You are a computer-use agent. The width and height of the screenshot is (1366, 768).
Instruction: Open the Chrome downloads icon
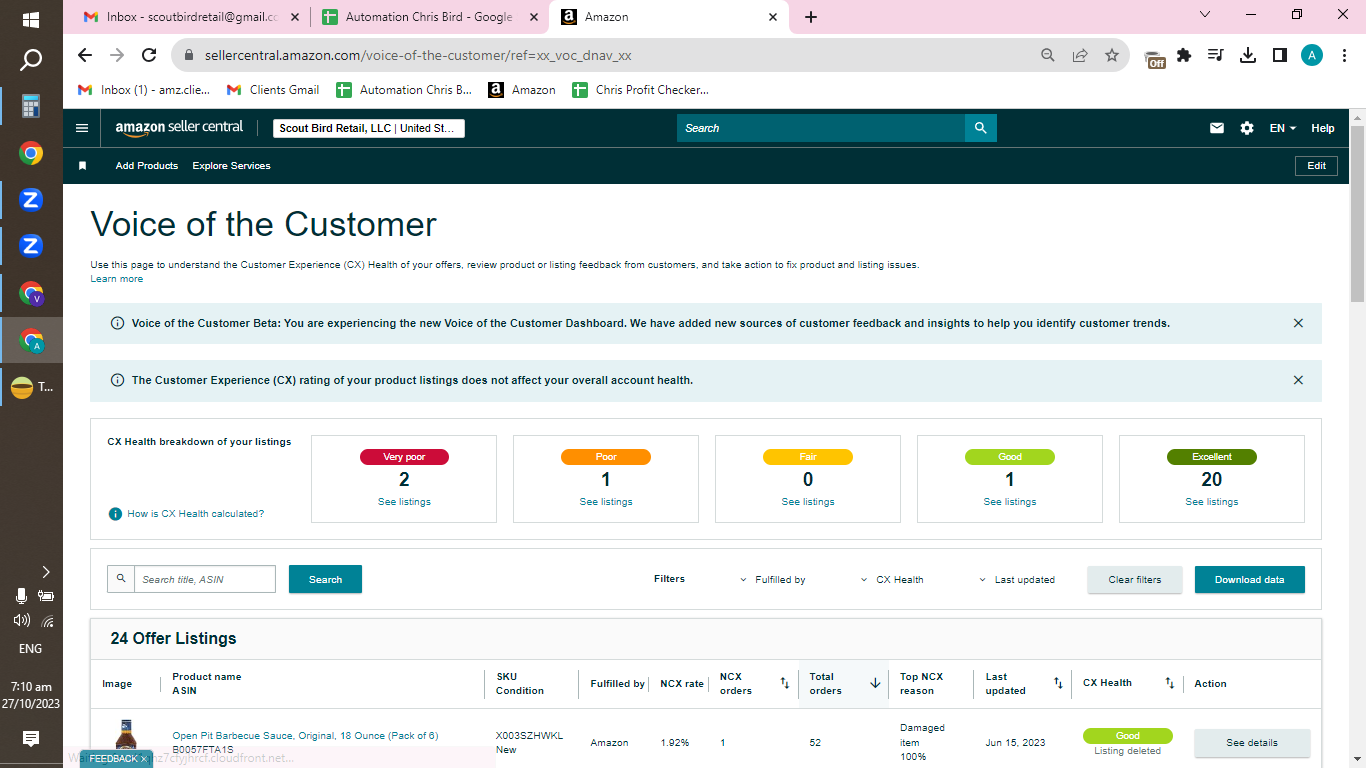[1247, 55]
